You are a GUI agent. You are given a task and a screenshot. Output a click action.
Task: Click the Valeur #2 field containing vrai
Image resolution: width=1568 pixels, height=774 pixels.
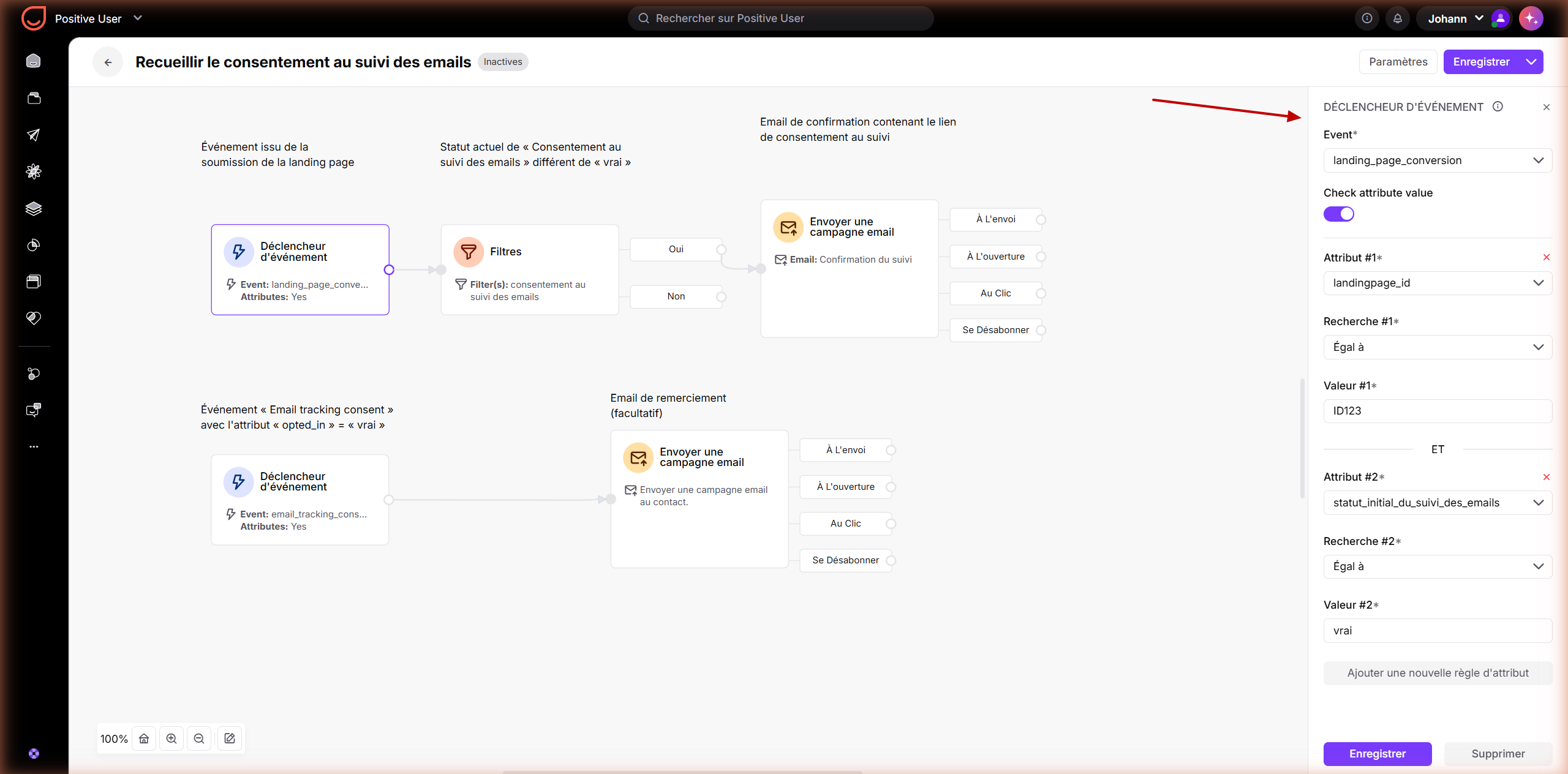[1438, 631]
